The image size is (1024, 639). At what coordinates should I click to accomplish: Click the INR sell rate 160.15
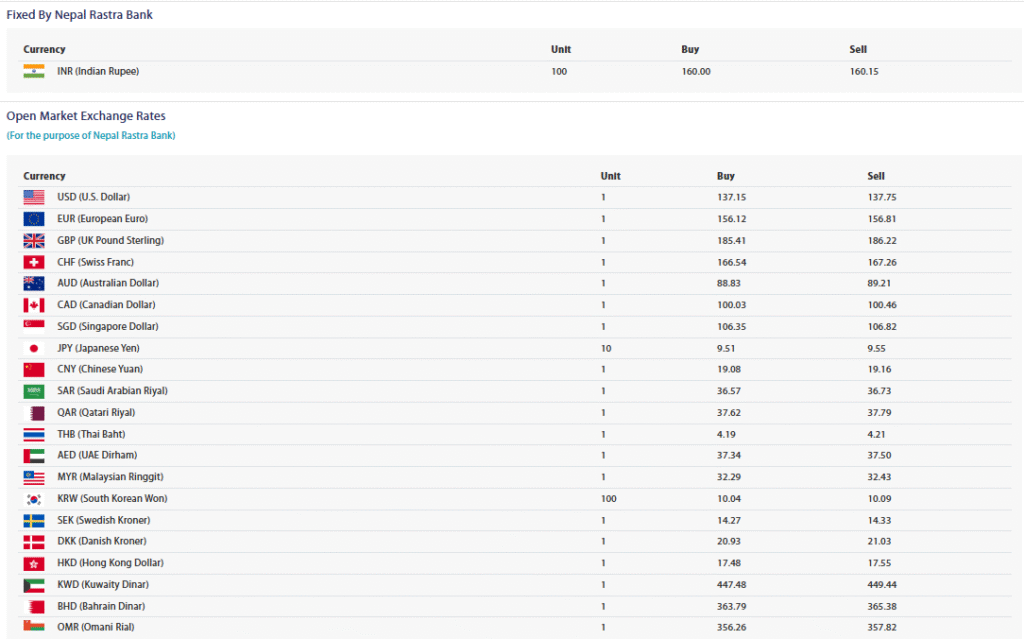[864, 71]
